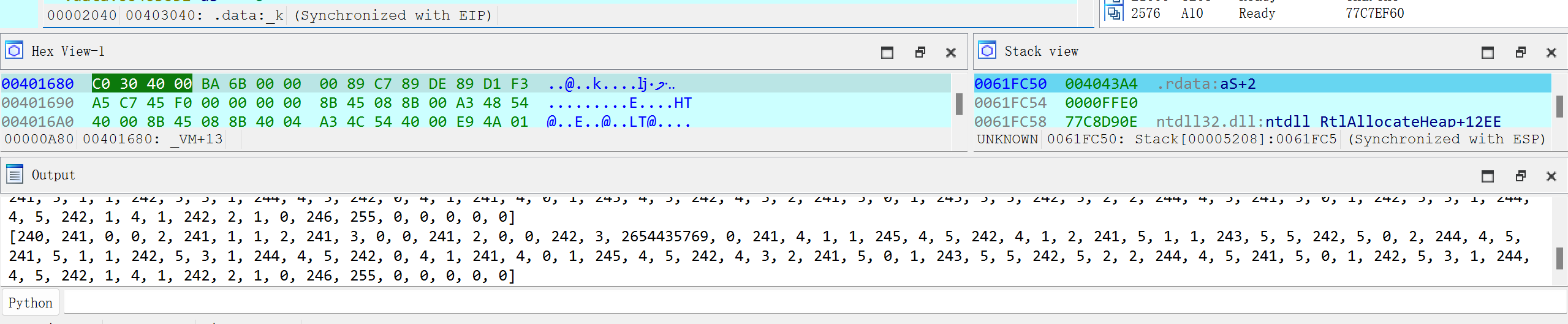Close the Hex View-1 panel

tap(950, 53)
